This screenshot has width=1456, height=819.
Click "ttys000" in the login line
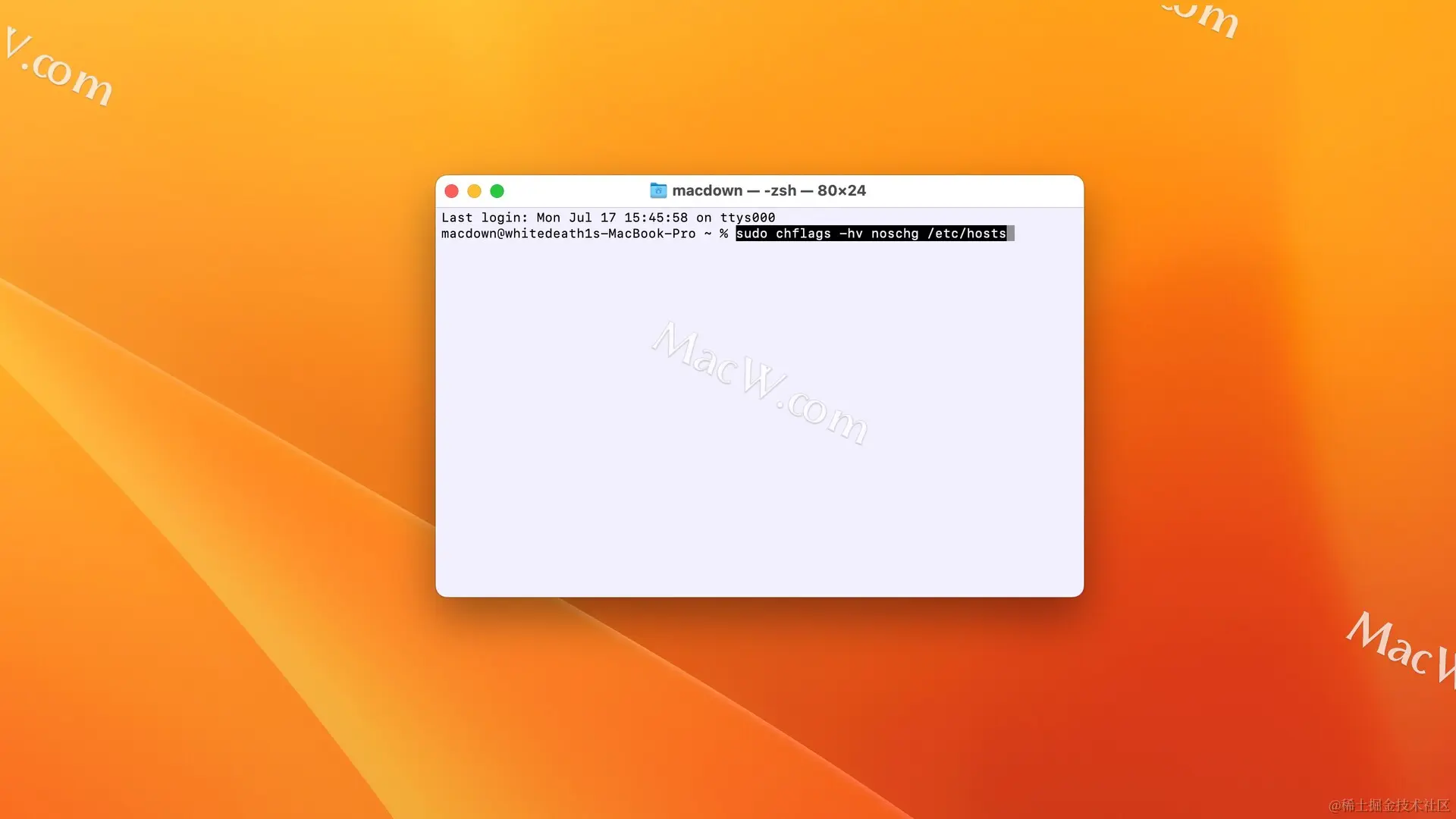(x=747, y=218)
